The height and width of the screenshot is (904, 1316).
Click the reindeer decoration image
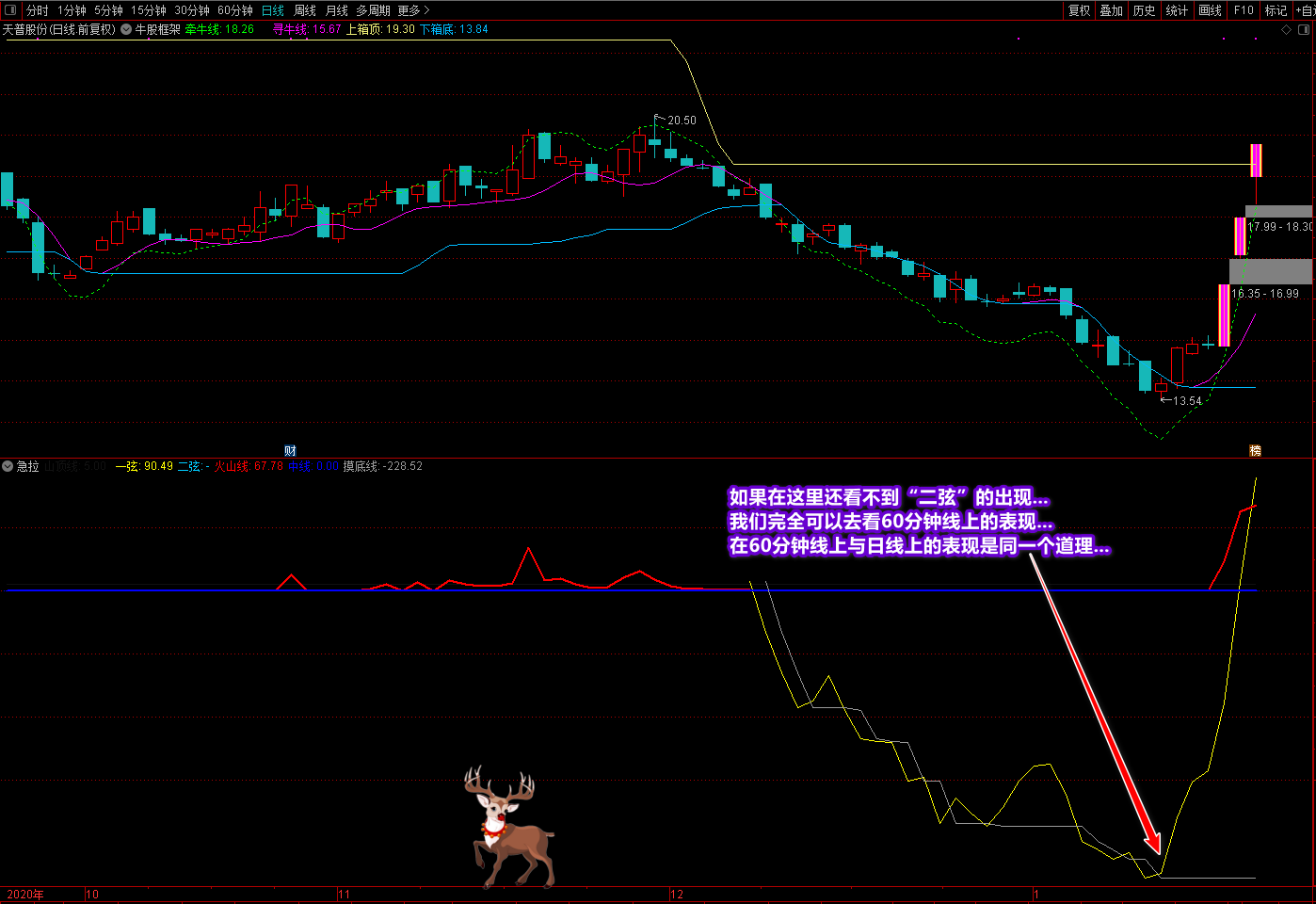tap(508, 827)
